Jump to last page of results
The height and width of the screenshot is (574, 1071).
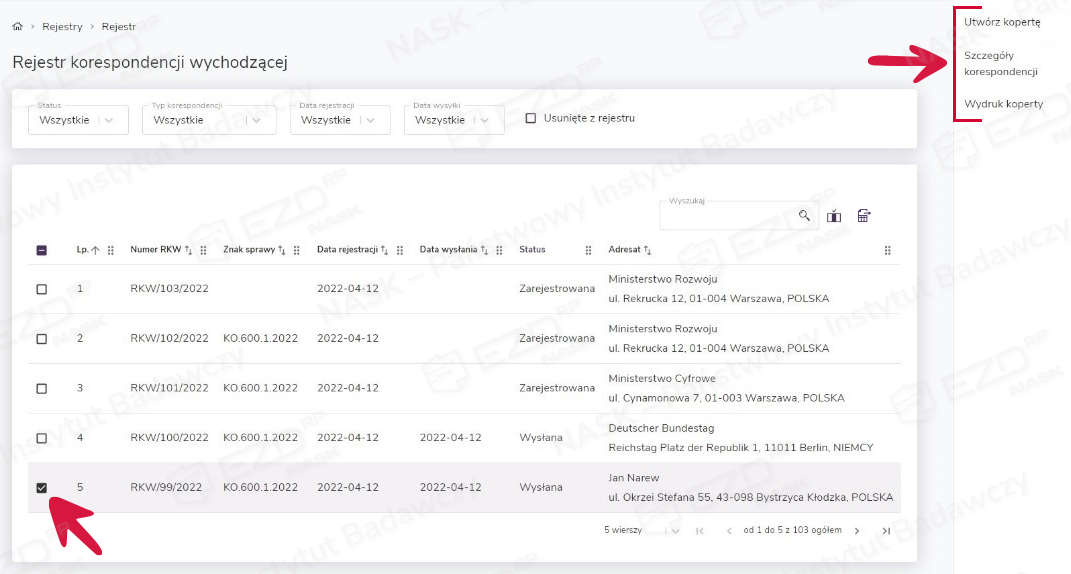886,530
